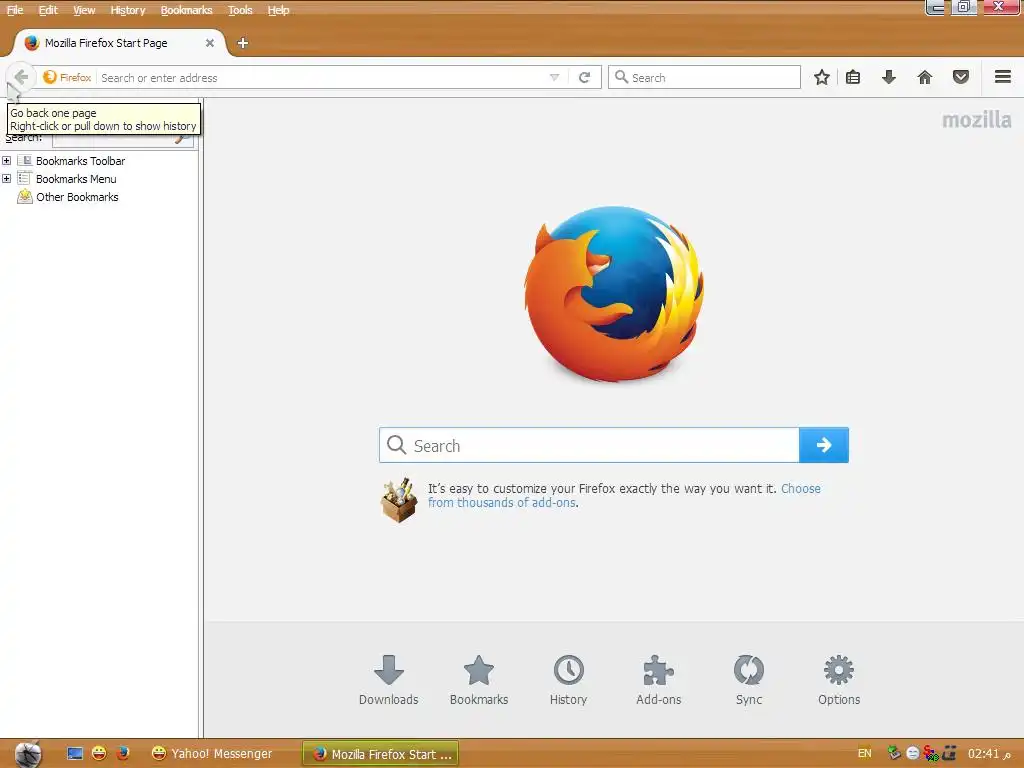1024x768 pixels.
Task: Click the Firefox logo on start page
Action: (614, 294)
